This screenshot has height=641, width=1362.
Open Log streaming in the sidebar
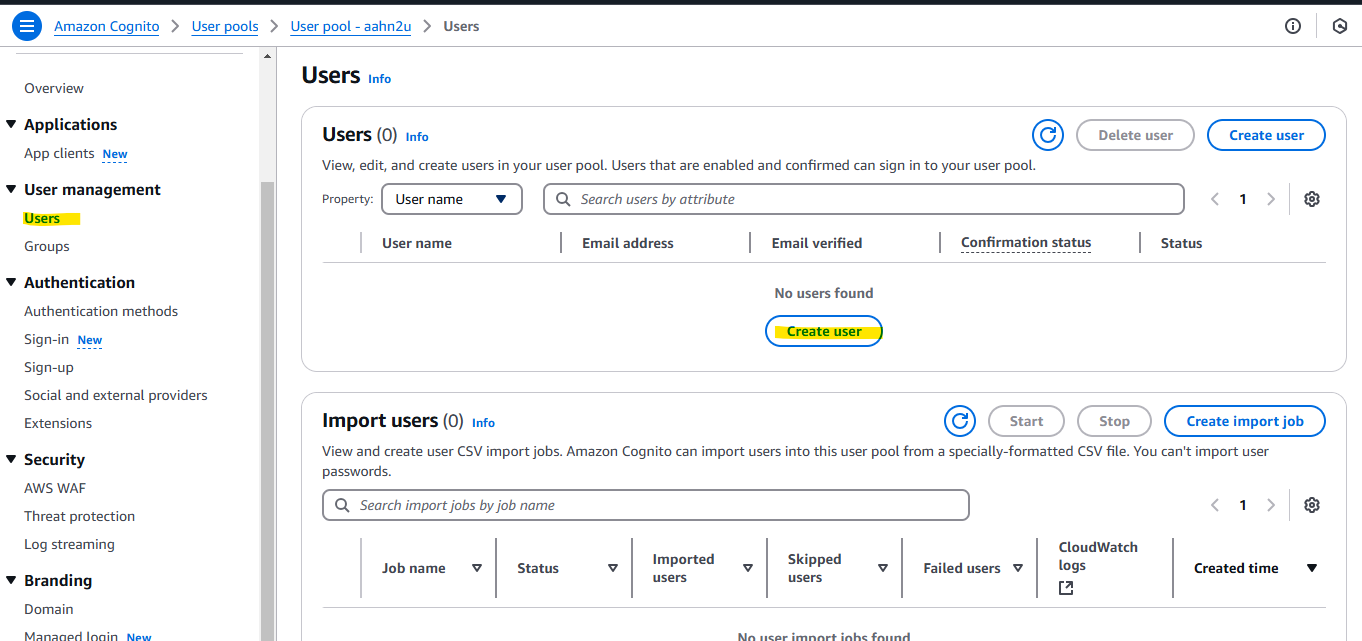(x=69, y=544)
